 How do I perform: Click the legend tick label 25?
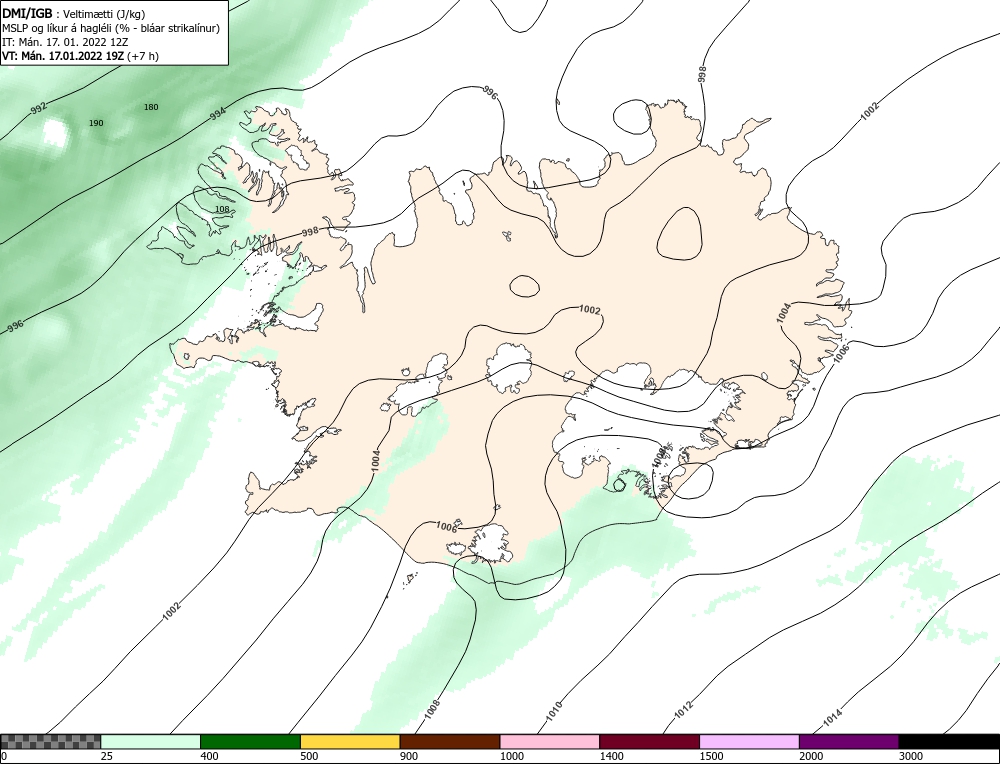[x=107, y=756]
